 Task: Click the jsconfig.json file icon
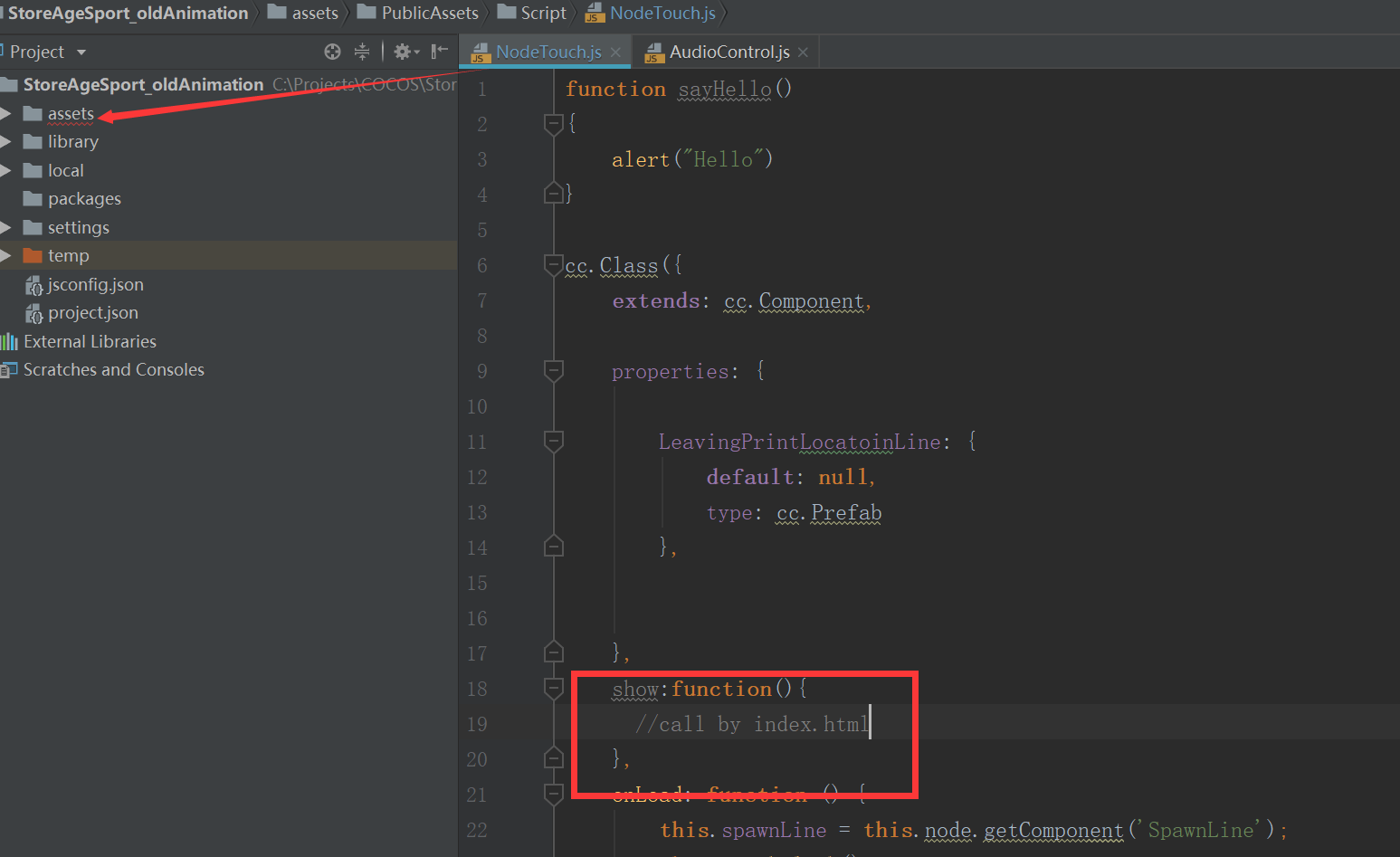[33, 285]
